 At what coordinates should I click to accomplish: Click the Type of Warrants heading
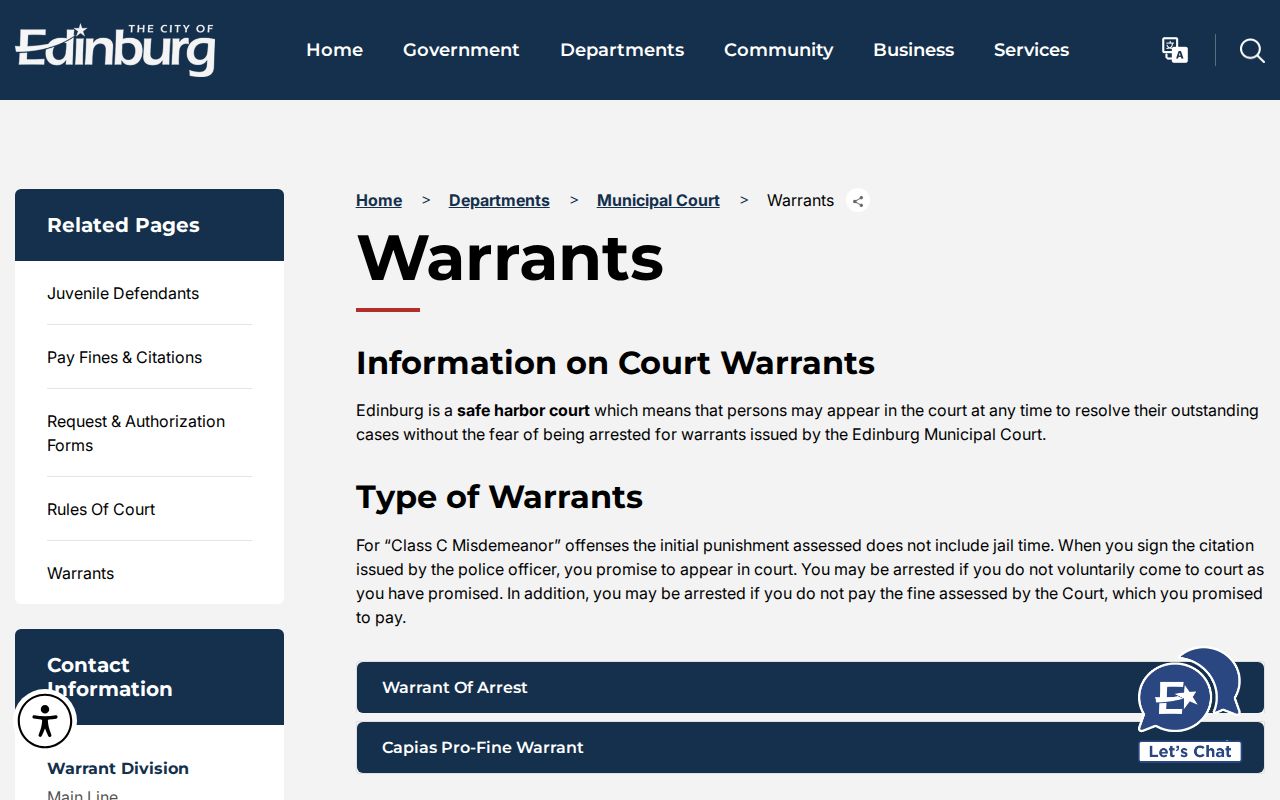(499, 497)
